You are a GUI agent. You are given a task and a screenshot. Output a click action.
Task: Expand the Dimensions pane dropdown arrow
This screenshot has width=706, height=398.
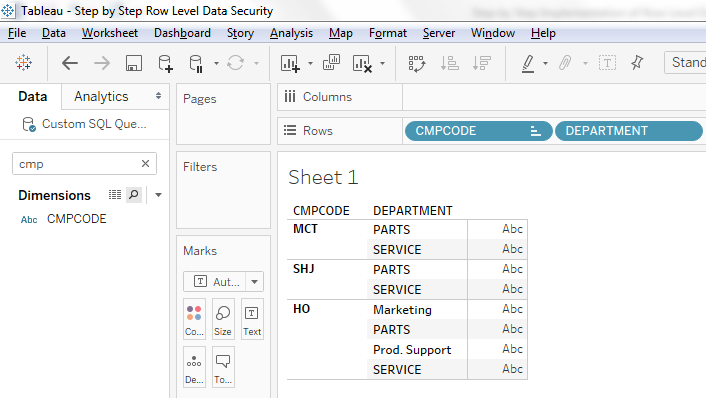158,195
